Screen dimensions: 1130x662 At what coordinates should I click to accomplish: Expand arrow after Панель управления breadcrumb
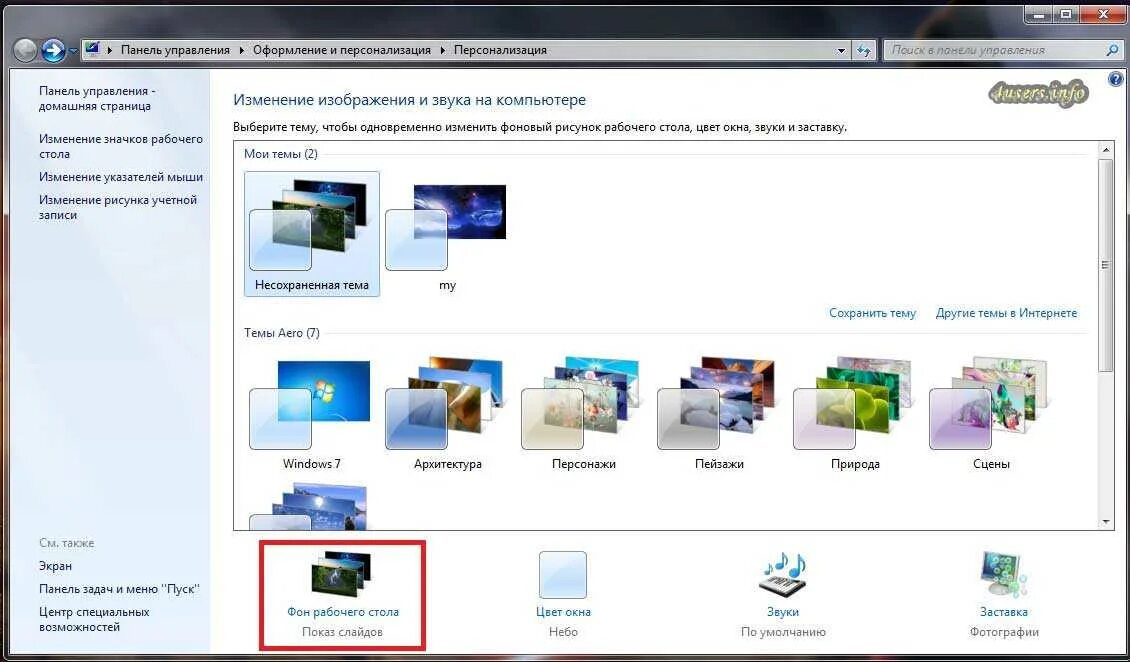pyautogui.click(x=241, y=50)
